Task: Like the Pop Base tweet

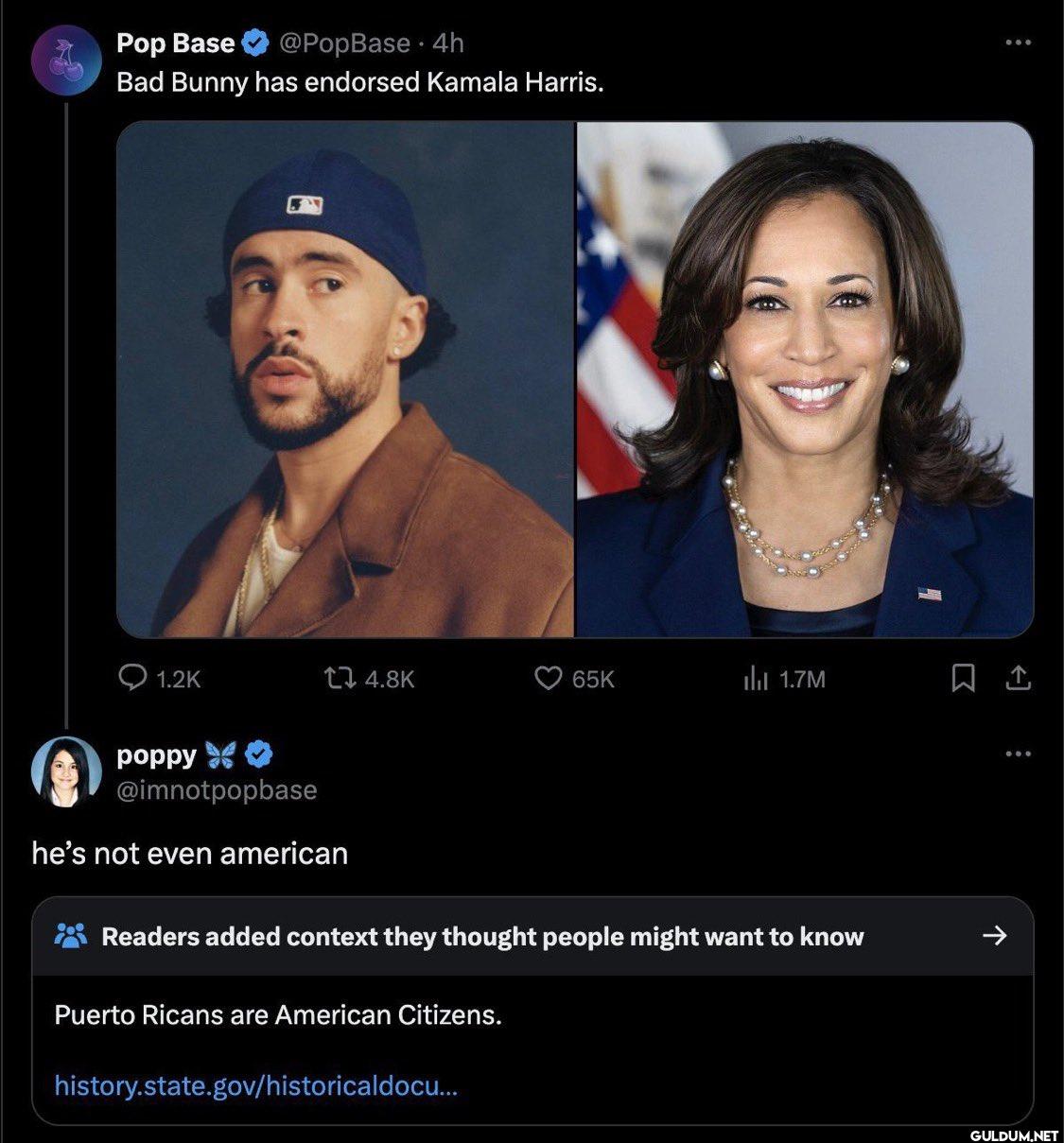Action: click(549, 678)
